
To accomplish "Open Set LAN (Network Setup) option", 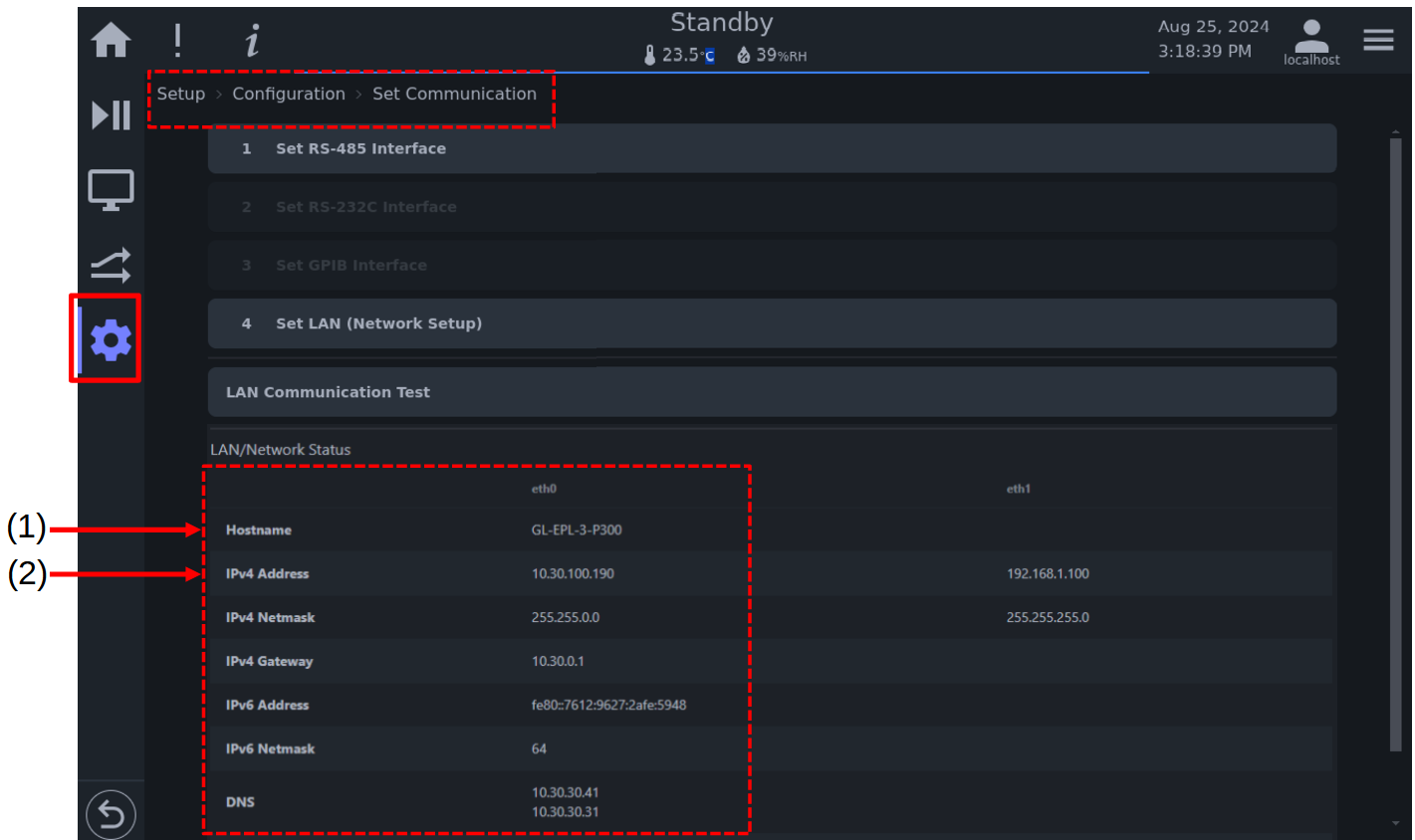I will point(772,323).
